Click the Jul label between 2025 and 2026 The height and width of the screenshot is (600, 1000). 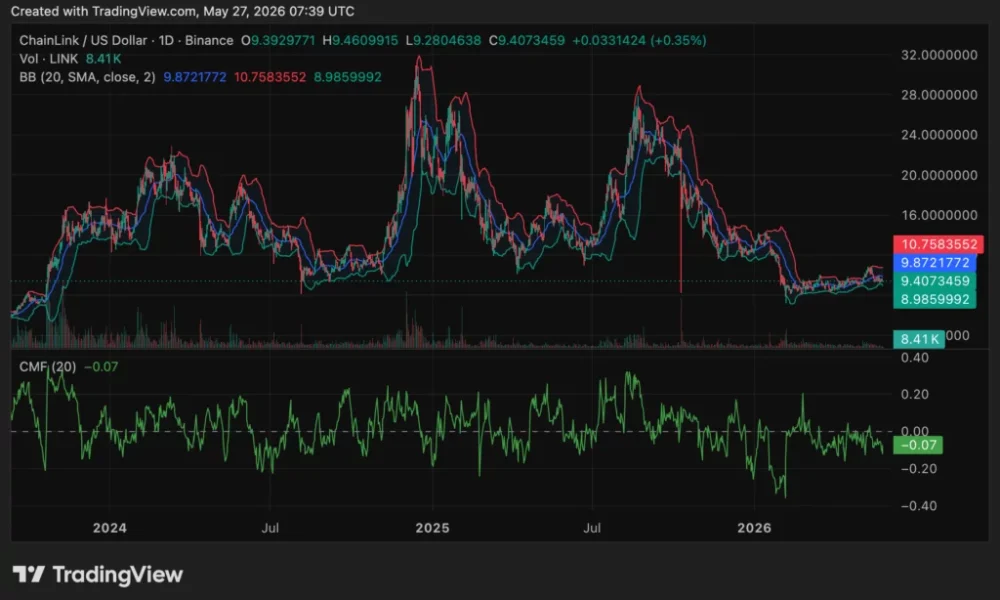click(x=592, y=528)
